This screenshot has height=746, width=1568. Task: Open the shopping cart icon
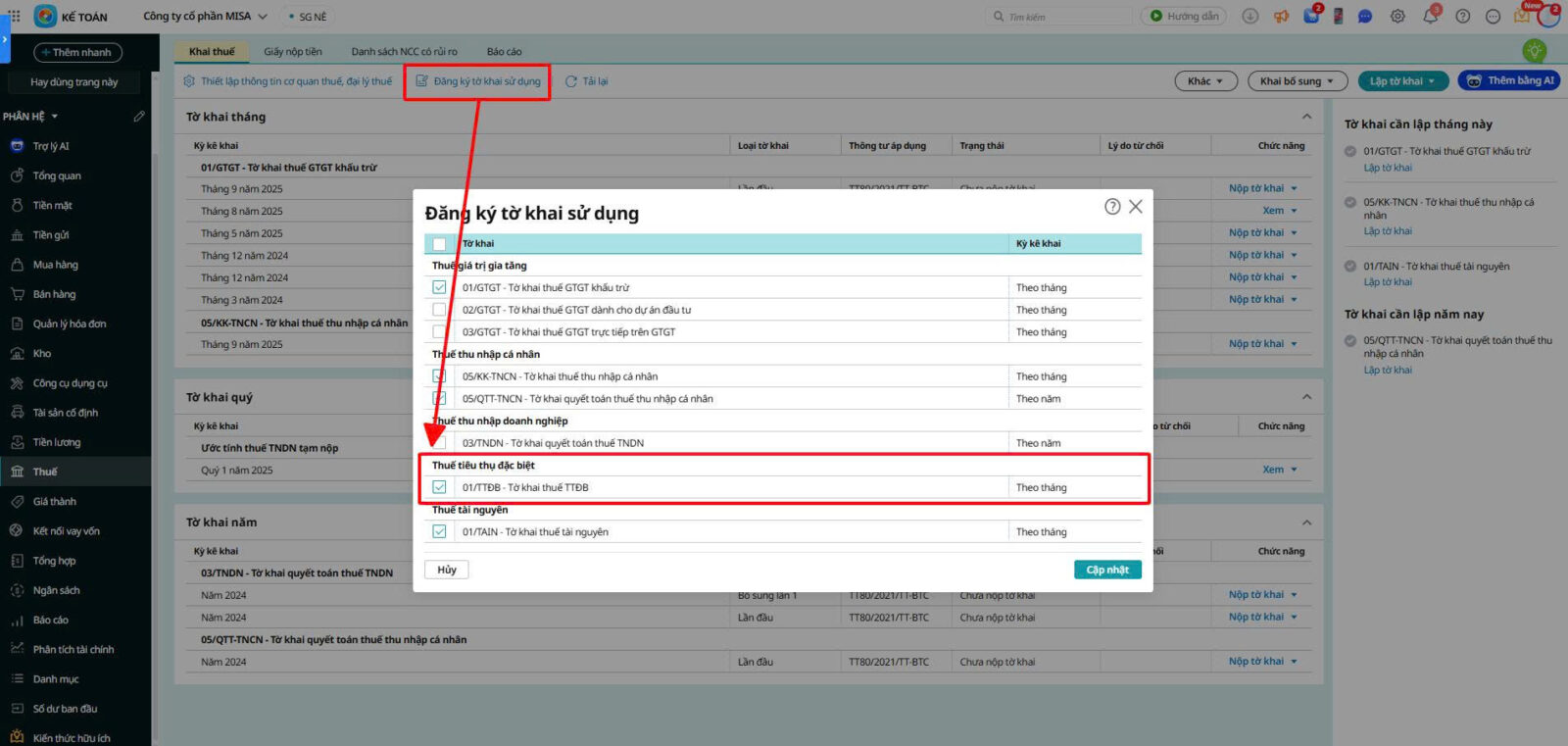(x=1311, y=17)
